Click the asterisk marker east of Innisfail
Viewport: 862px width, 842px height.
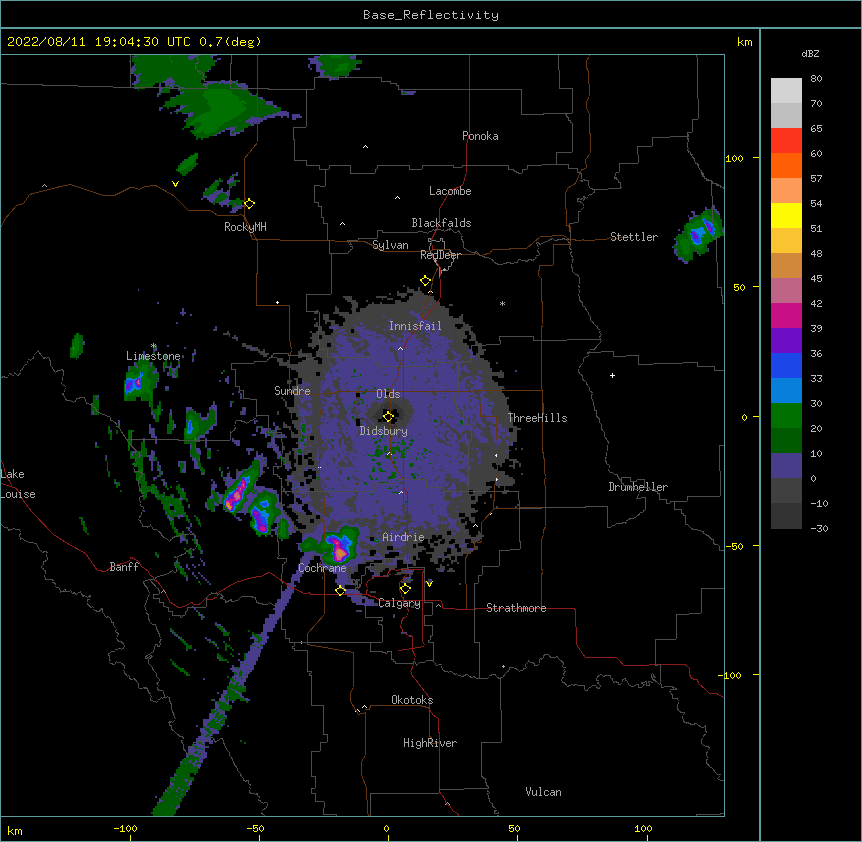tap(502, 303)
